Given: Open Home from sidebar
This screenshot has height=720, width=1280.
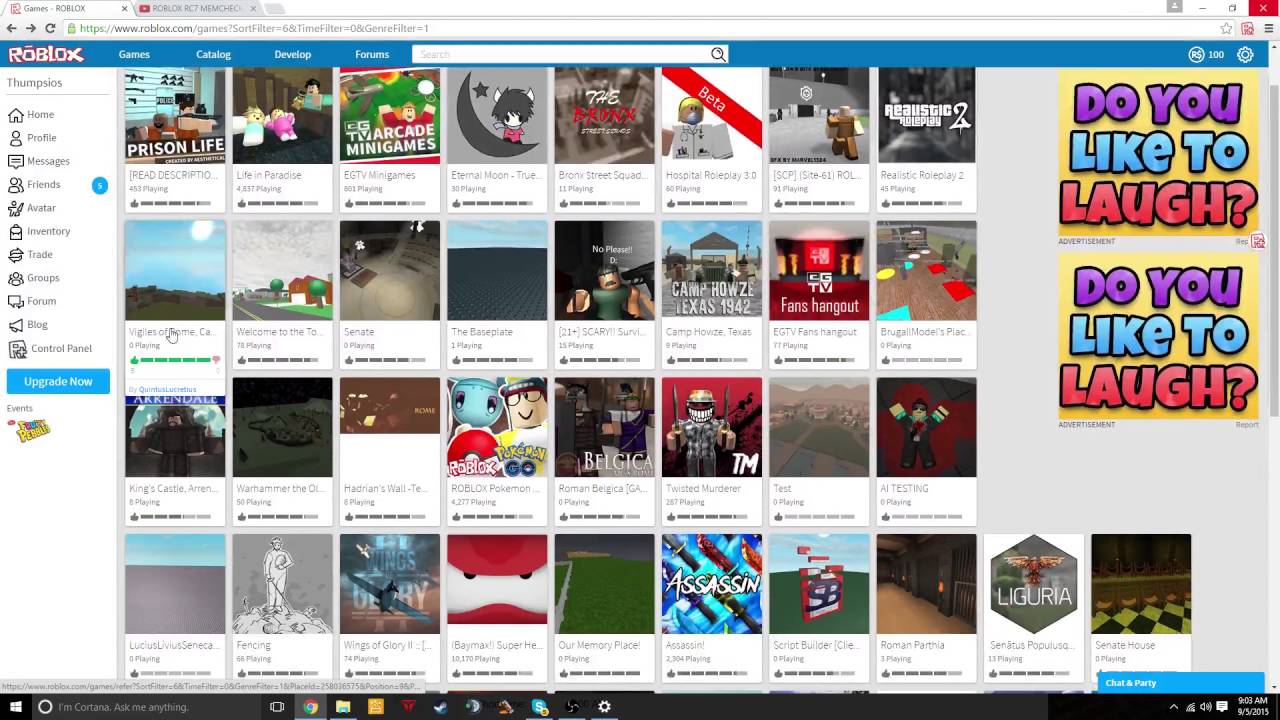Looking at the screenshot, I should point(31,114).
